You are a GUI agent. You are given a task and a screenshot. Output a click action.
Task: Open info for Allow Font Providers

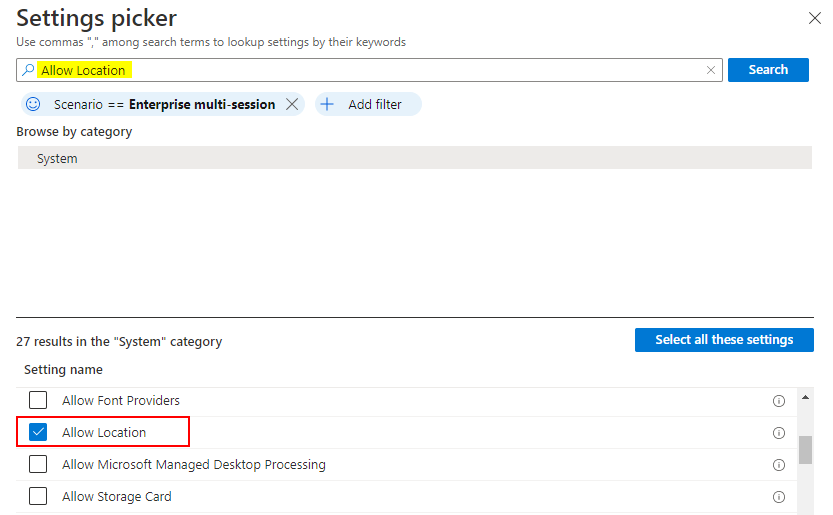click(778, 401)
